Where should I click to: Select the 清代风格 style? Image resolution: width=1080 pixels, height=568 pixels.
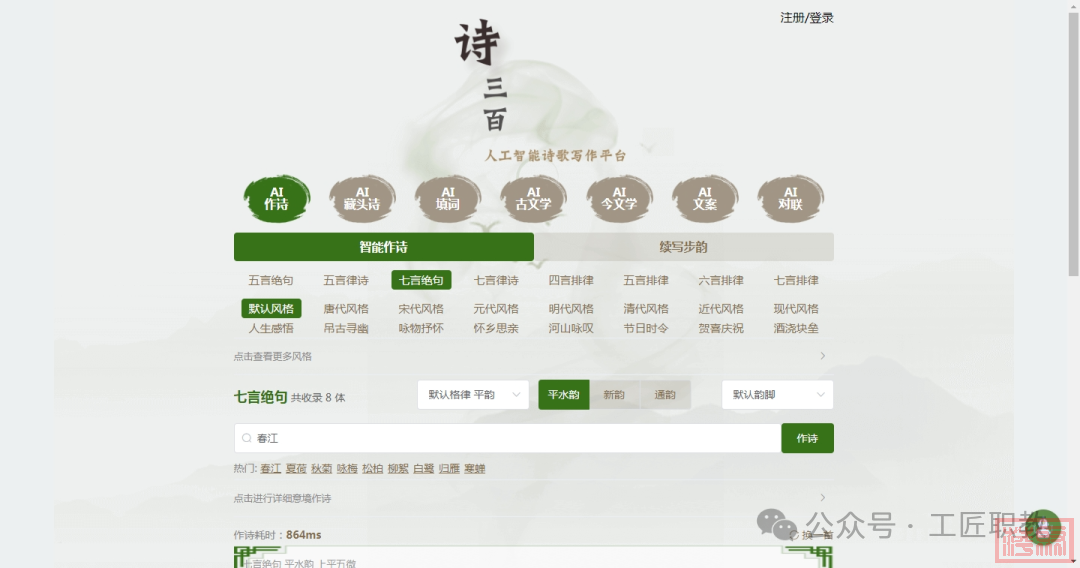pyautogui.click(x=646, y=308)
